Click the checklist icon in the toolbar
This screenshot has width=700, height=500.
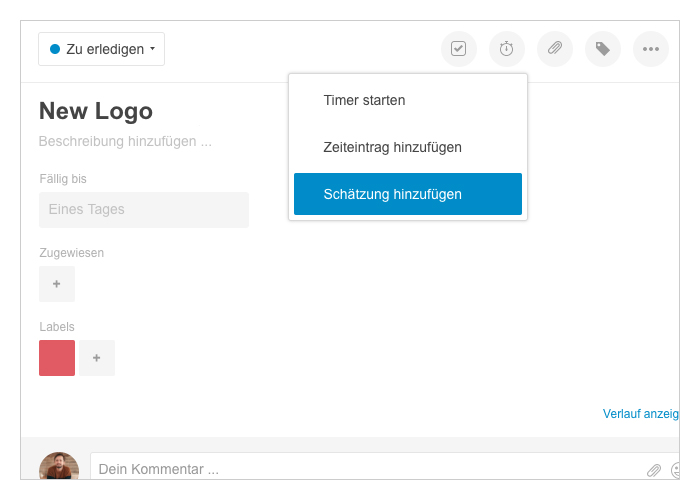[459, 49]
